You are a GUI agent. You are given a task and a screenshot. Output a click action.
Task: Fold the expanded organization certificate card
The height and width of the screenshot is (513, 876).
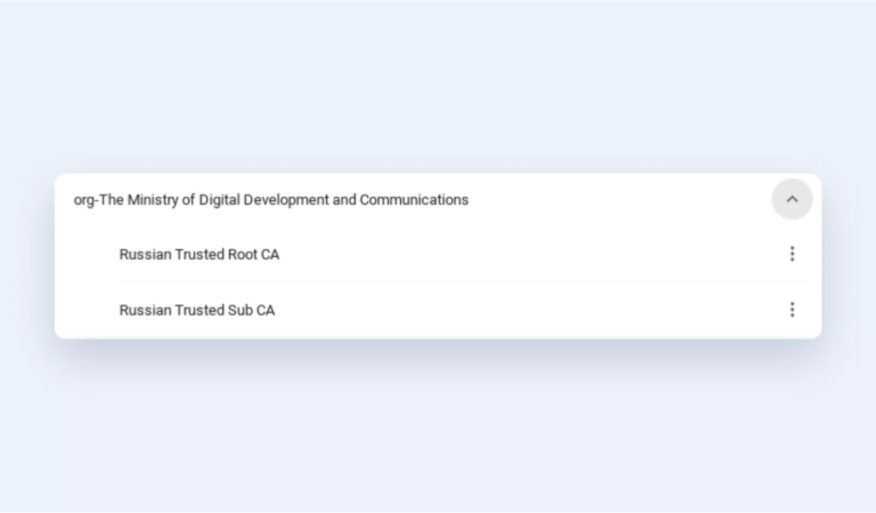[x=792, y=200]
